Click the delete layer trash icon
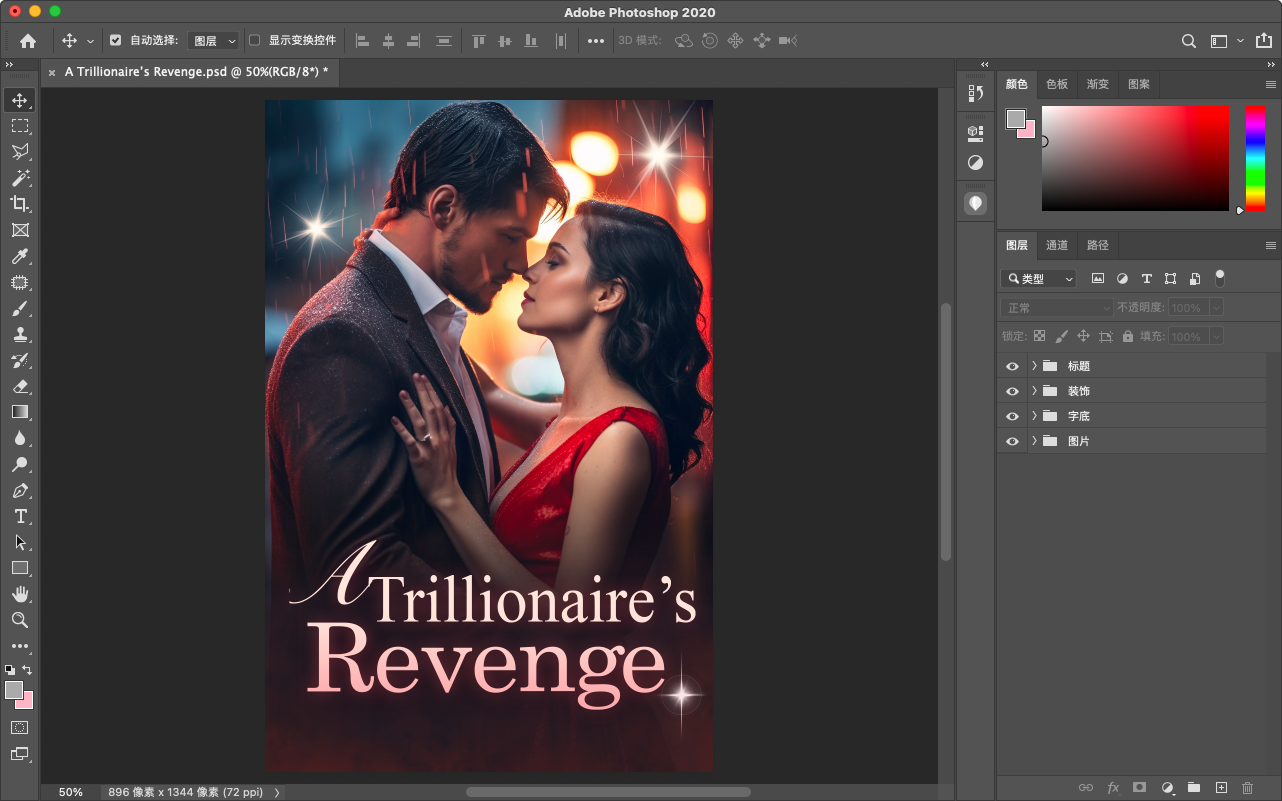1282x801 pixels. pyautogui.click(x=1247, y=788)
